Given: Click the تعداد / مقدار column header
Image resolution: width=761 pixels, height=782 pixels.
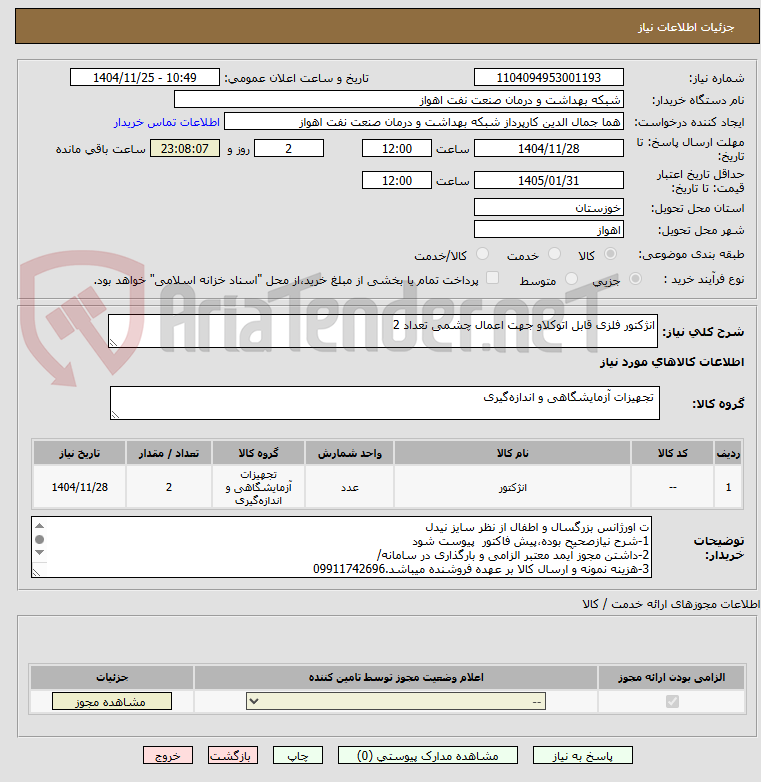Looking at the screenshot, I should [x=169, y=453].
